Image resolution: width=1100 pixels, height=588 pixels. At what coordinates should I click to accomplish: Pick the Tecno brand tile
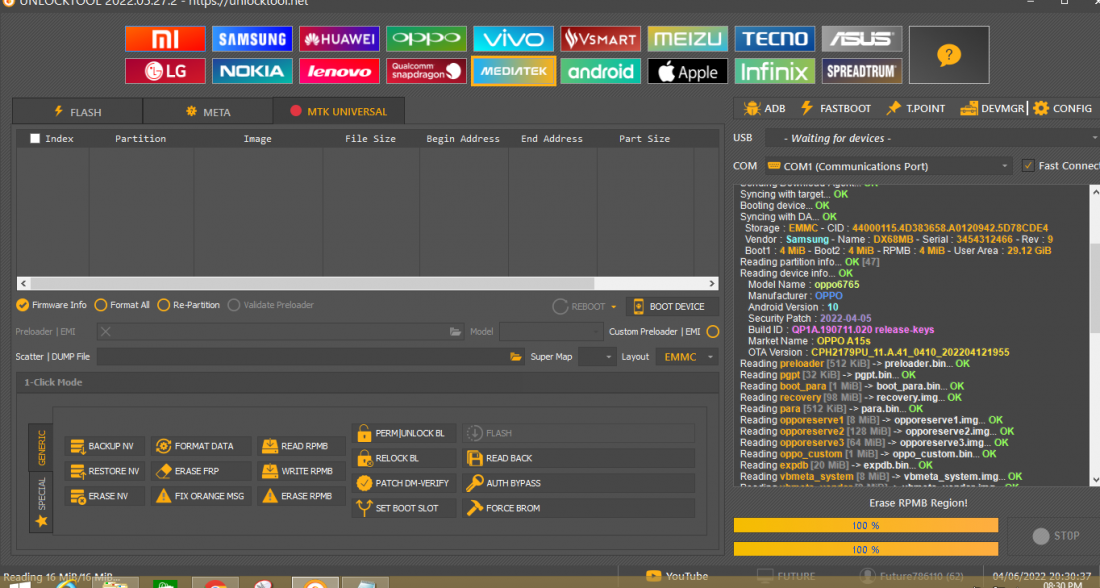pos(774,39)
